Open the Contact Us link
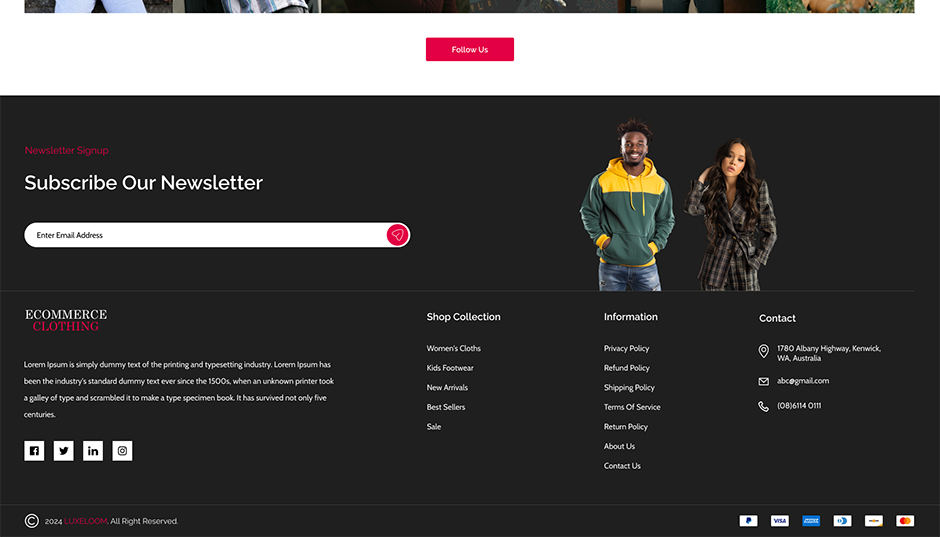Image resolution: width=940 pixels, height=537 pixels. point(622,466)
